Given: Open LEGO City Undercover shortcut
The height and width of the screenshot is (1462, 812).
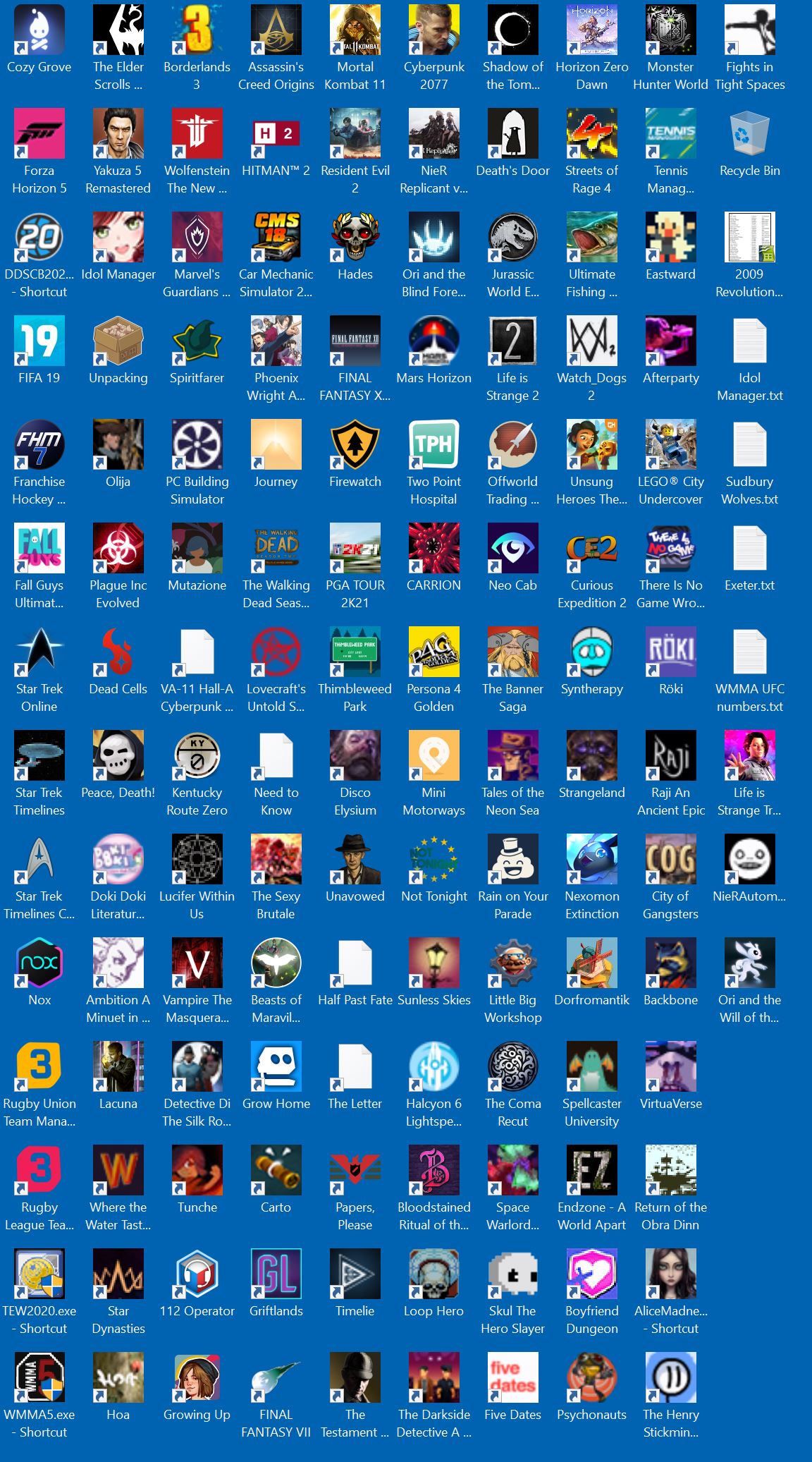Looking at the screenshot, I should (x=671, y=444).
